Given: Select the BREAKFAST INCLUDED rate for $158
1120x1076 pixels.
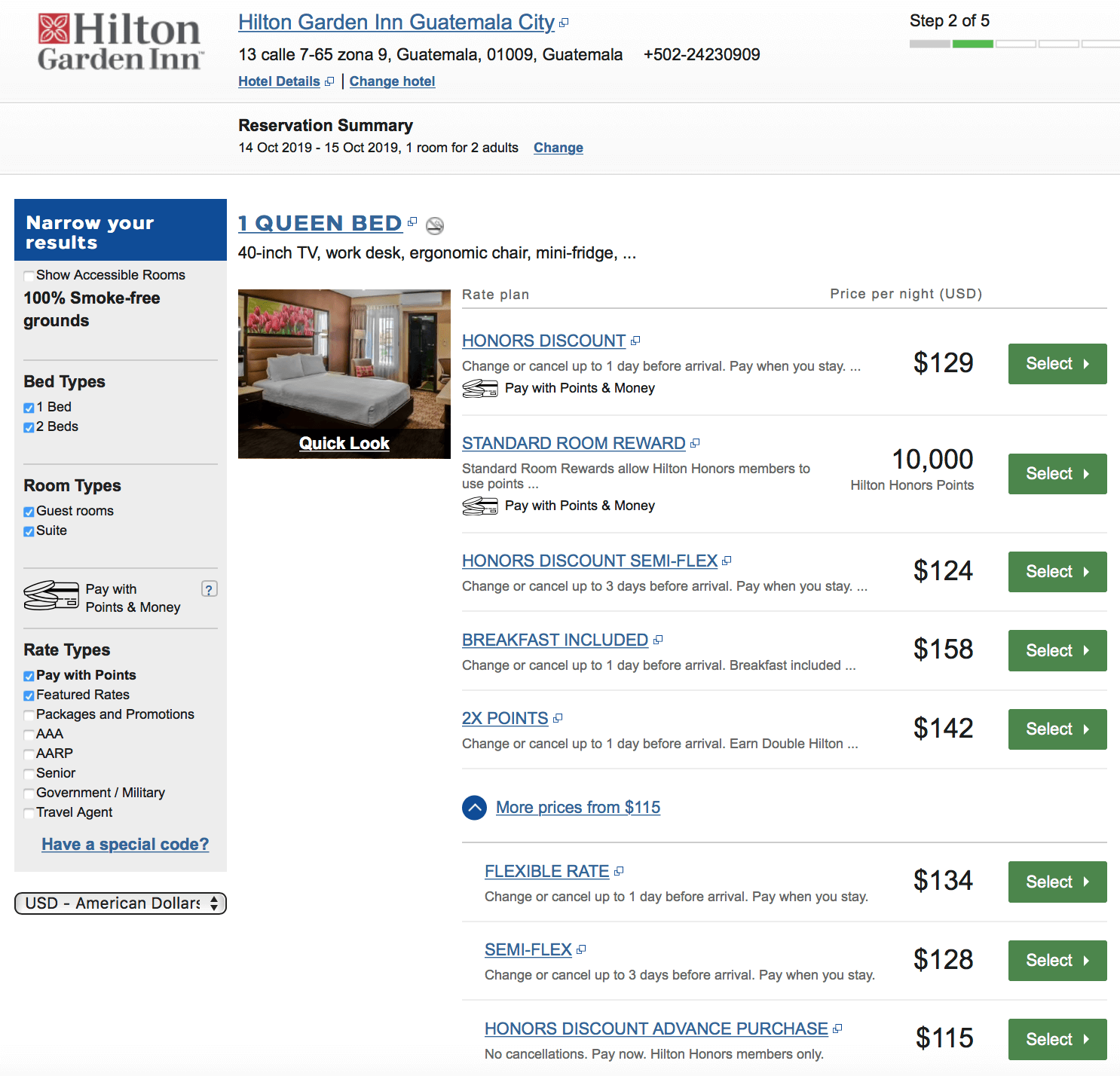Looking at the screenshot, I should pos(1056,650).
